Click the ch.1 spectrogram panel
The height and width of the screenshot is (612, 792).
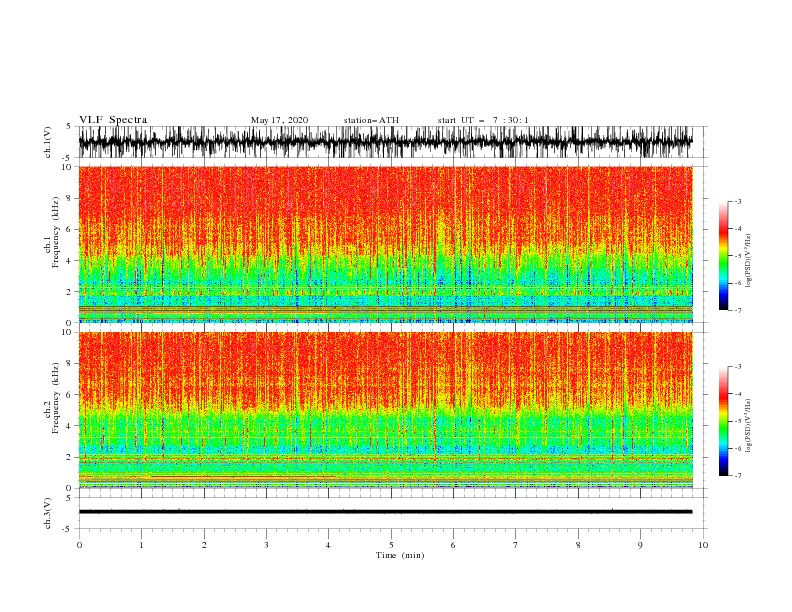(385, 244)
